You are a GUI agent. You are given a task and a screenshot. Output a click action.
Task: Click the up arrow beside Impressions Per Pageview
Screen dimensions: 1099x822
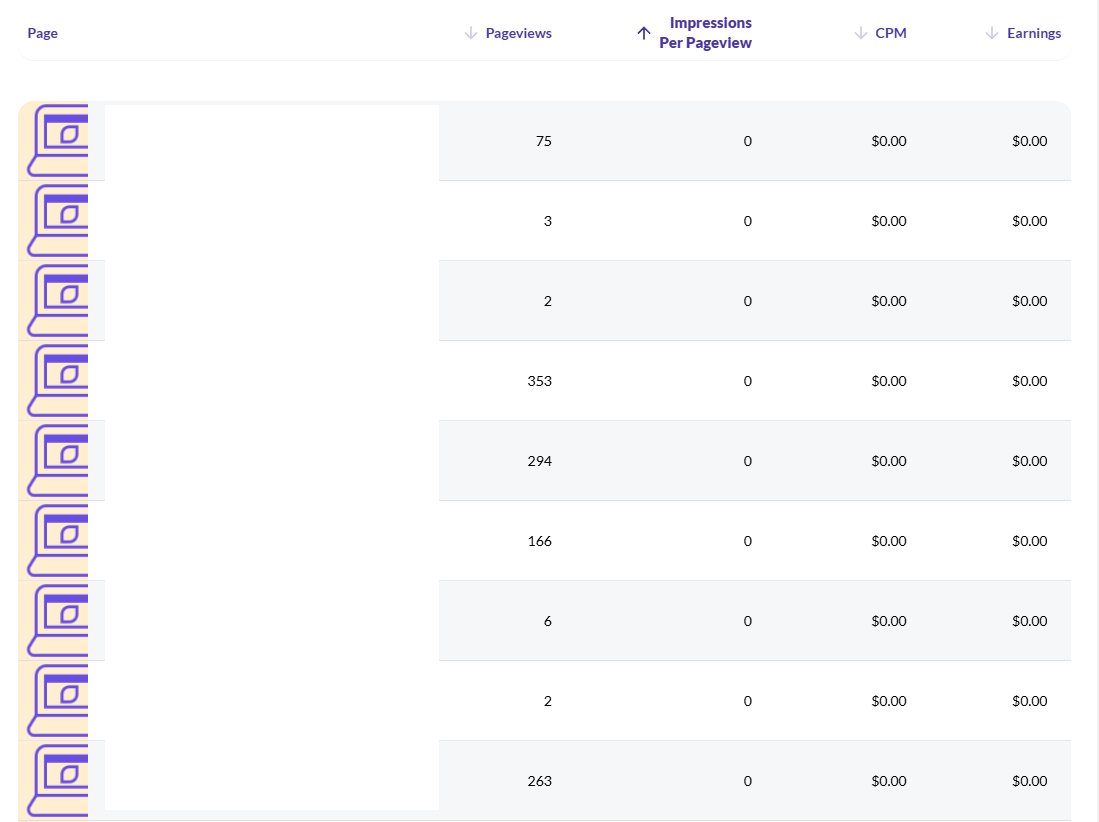644,33
